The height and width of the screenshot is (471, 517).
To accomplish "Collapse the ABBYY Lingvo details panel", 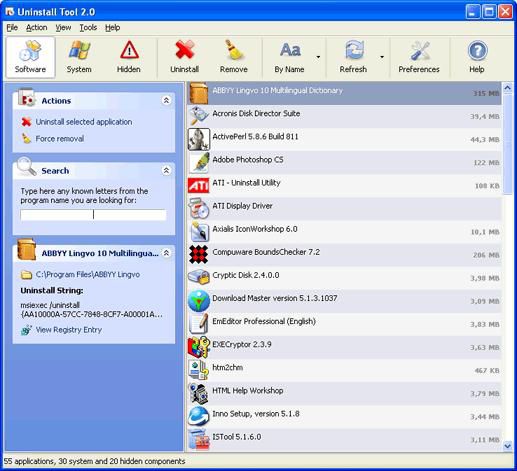I will click(166, 253).
